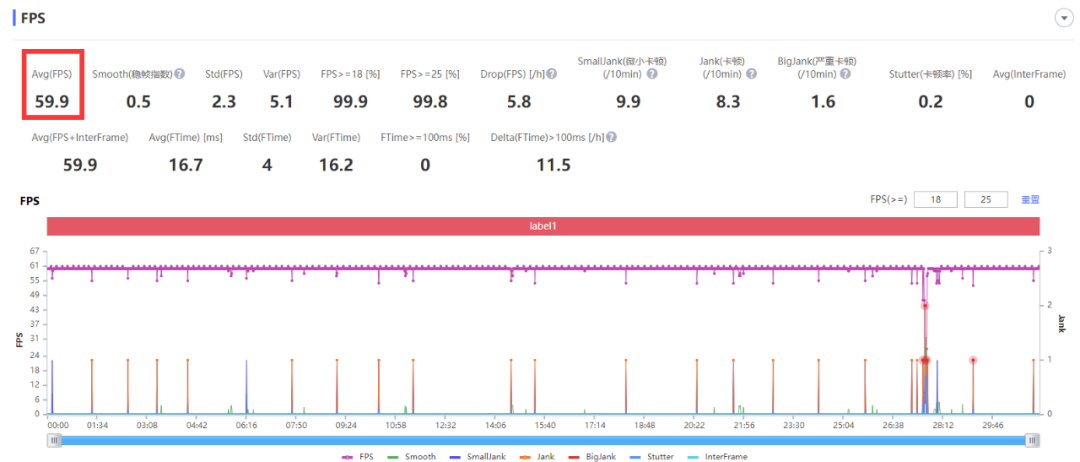Hide the BigJank series in legend
This screenshot has width=1080, height=462.
(592, 456)
